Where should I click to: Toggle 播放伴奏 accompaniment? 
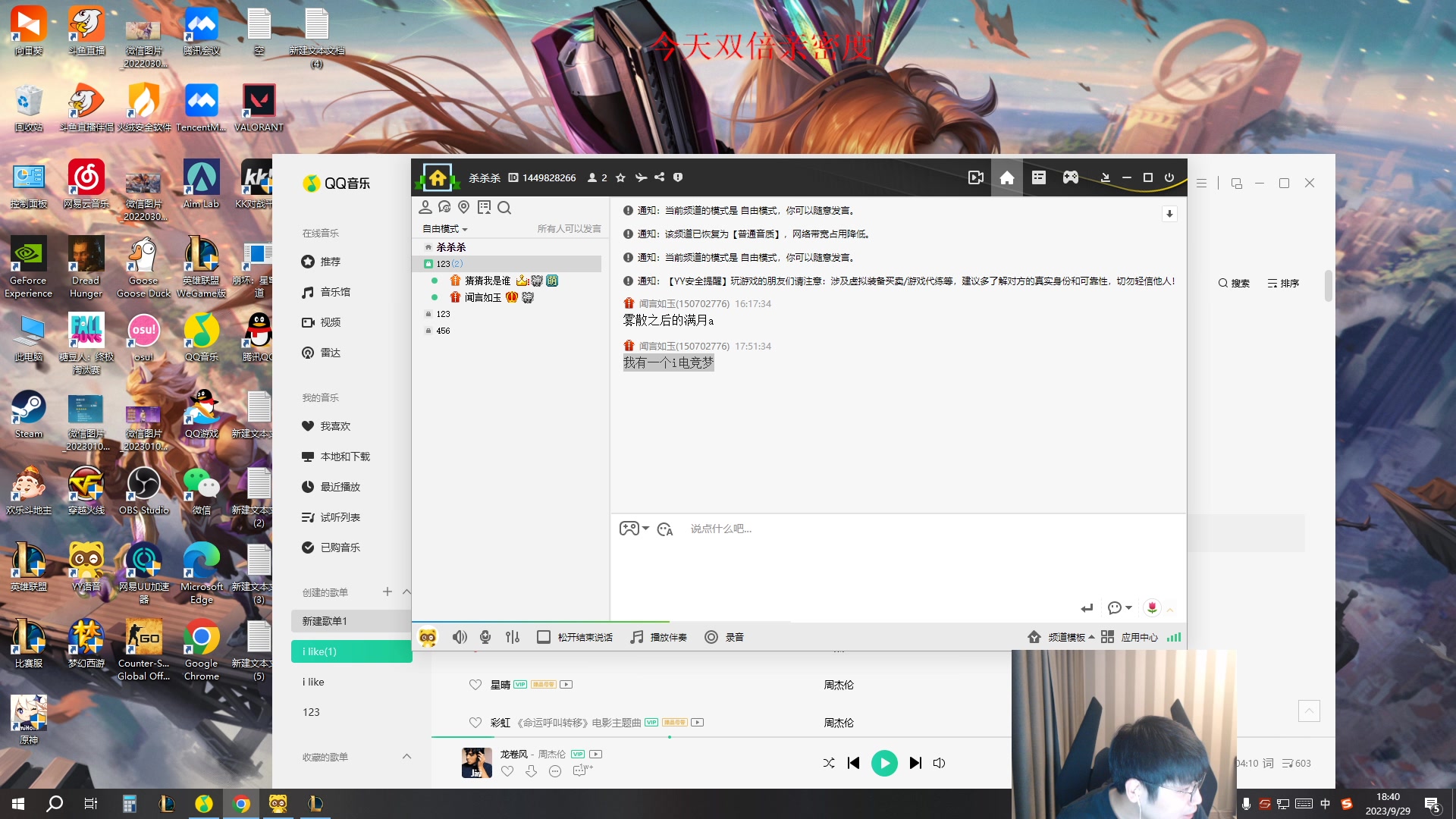[x=658, y=637]
